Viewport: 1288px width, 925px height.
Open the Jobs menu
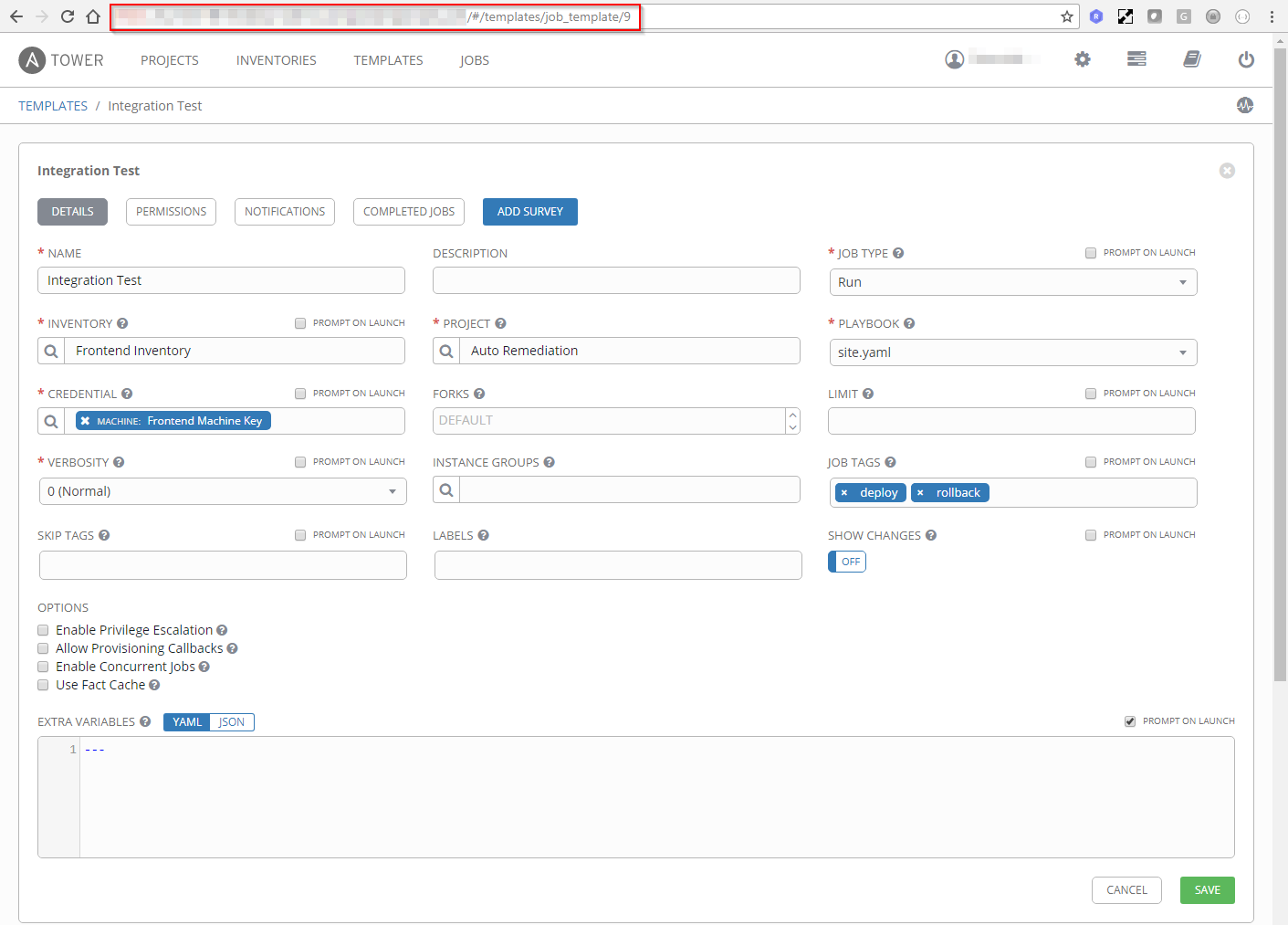[475, 60]
